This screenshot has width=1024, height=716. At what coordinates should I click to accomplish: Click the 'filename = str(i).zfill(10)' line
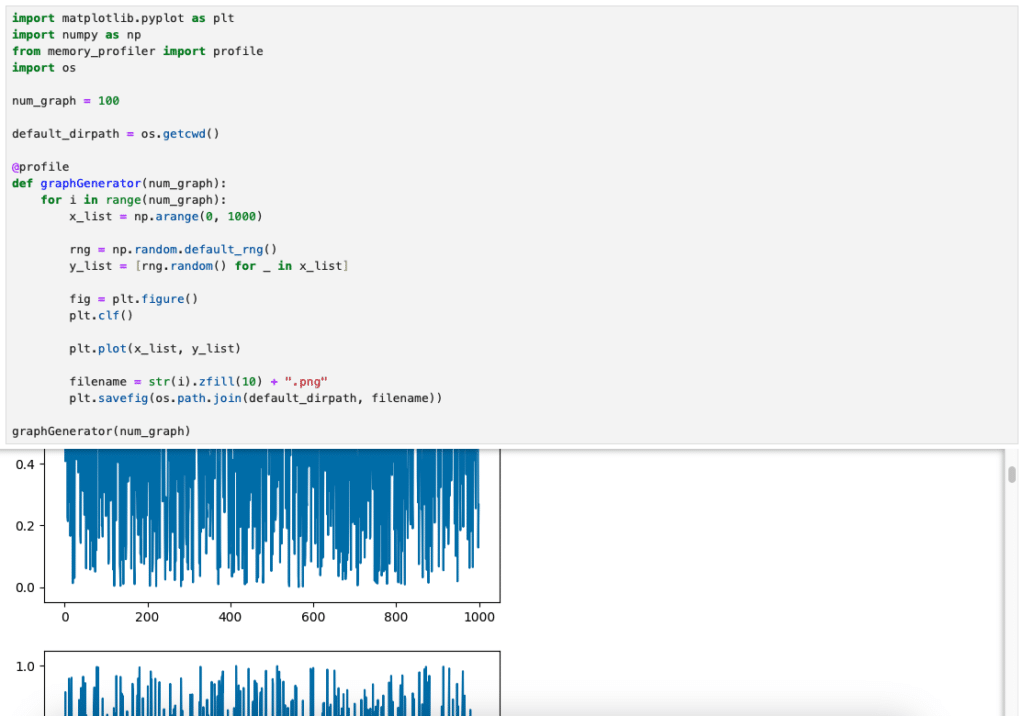click(x=199, y=382)
